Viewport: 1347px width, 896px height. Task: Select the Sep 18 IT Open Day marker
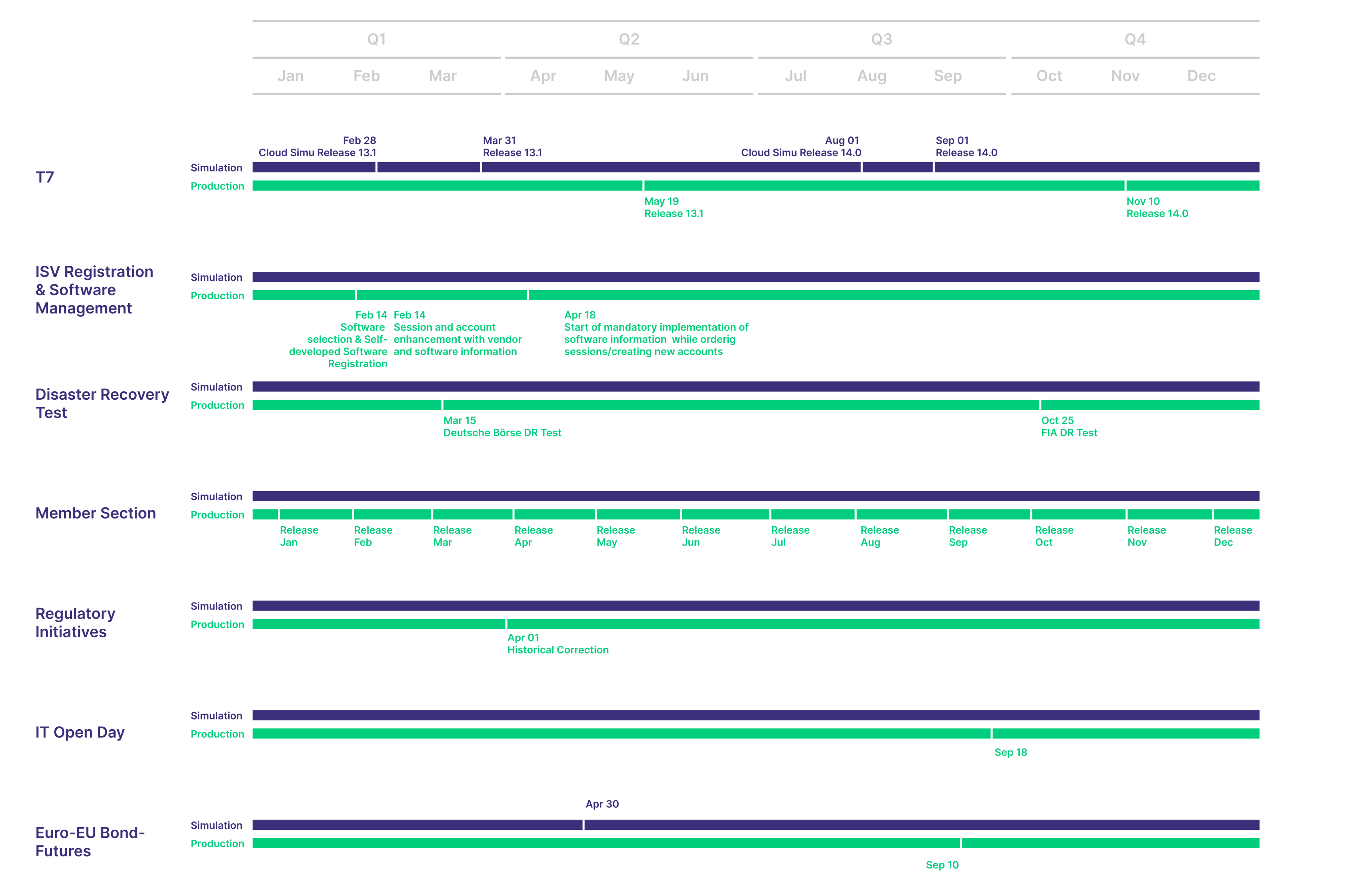(x=1010, y=753)
